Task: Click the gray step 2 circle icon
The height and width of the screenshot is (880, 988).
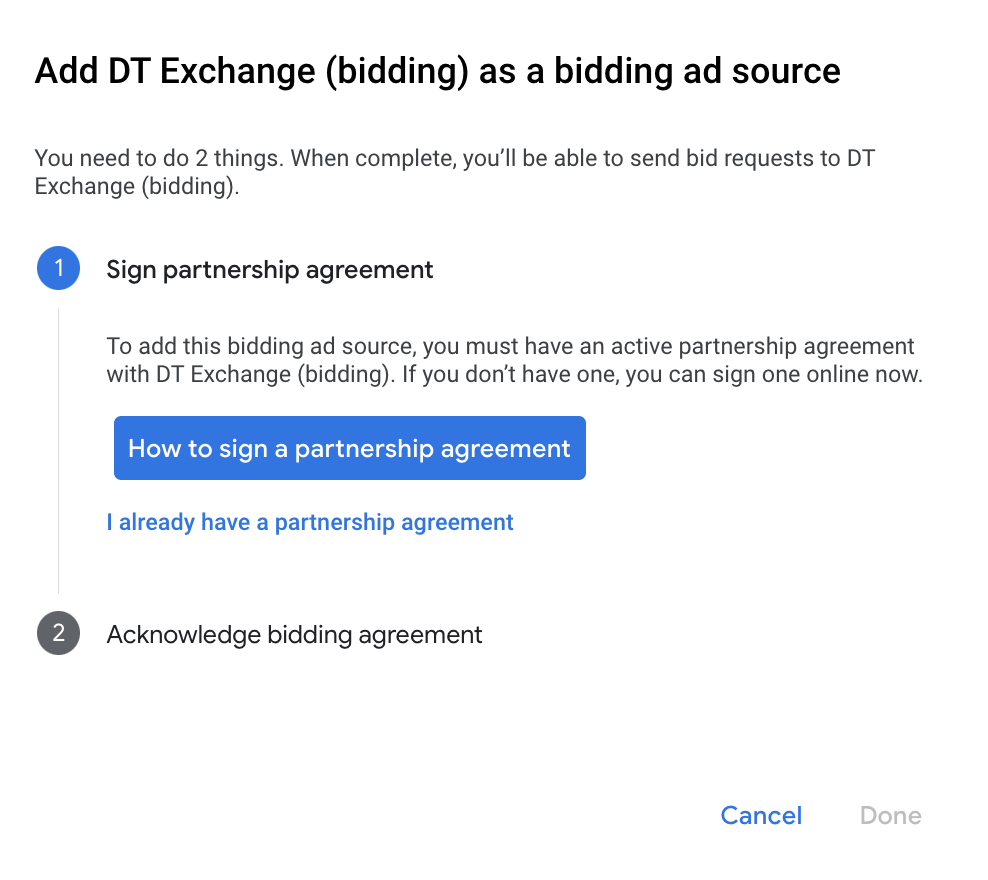Action: pyautogui.click(x=58, y=634)
